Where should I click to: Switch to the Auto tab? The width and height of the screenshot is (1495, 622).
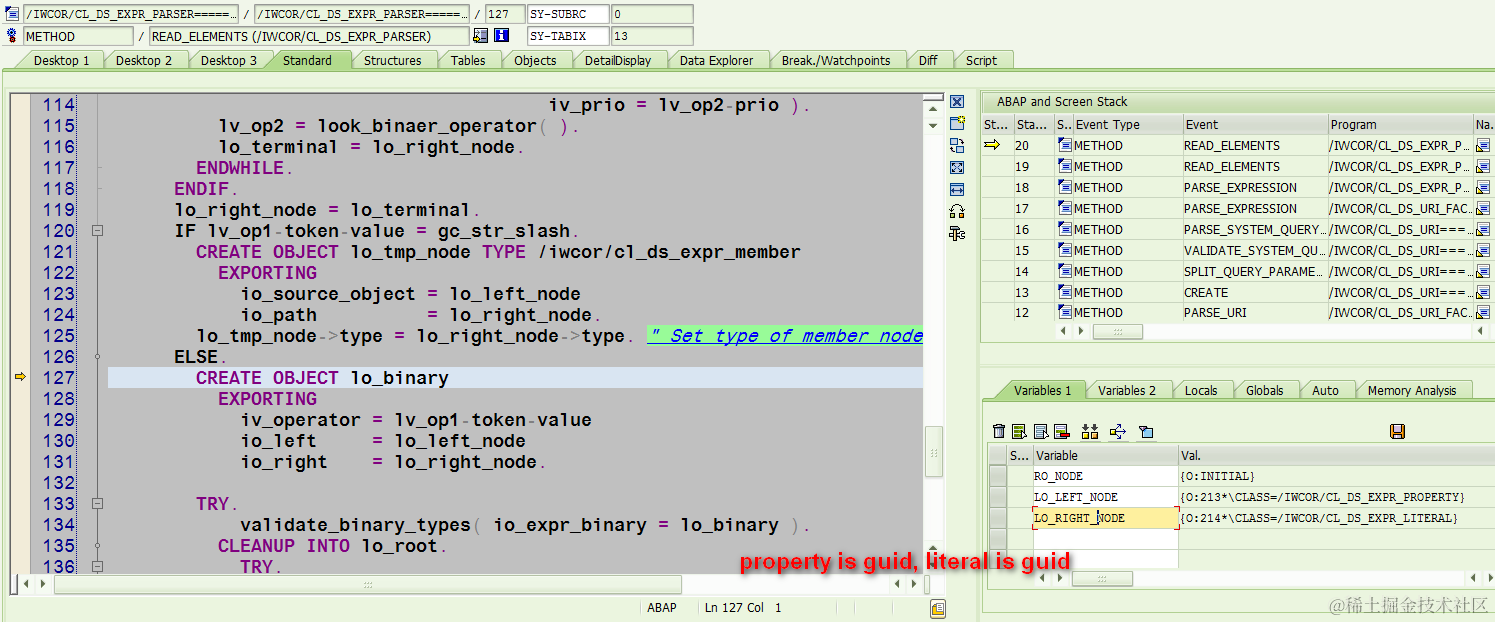1325,390
